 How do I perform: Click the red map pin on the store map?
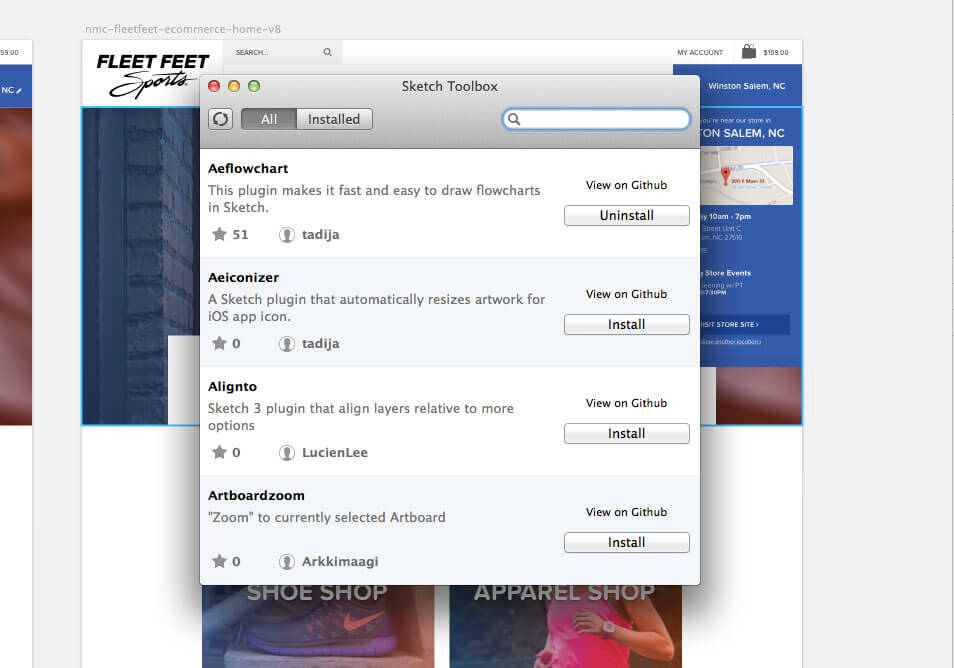click(725, 172)
